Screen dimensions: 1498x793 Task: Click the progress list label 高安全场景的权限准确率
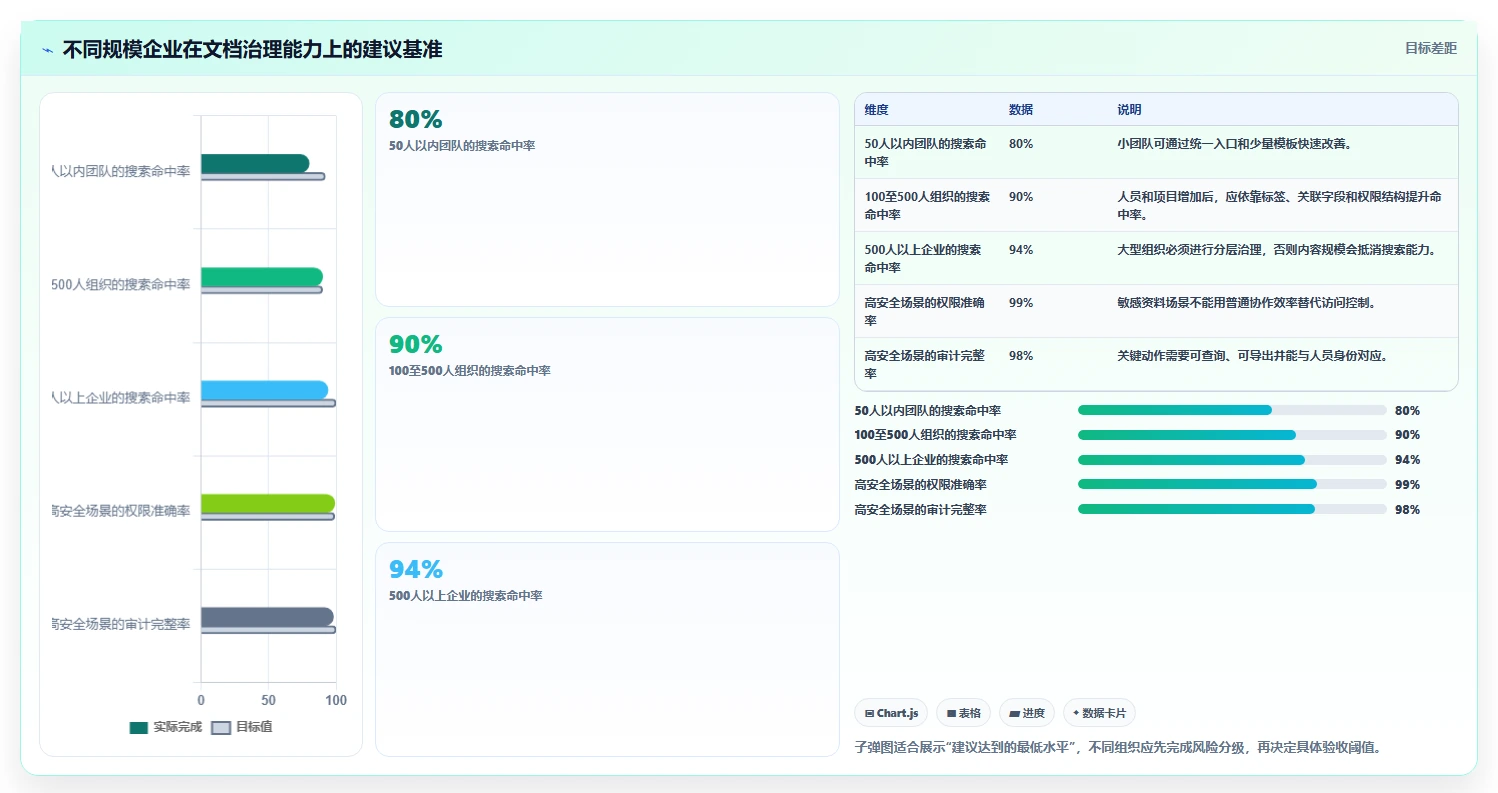click(920, 484)
